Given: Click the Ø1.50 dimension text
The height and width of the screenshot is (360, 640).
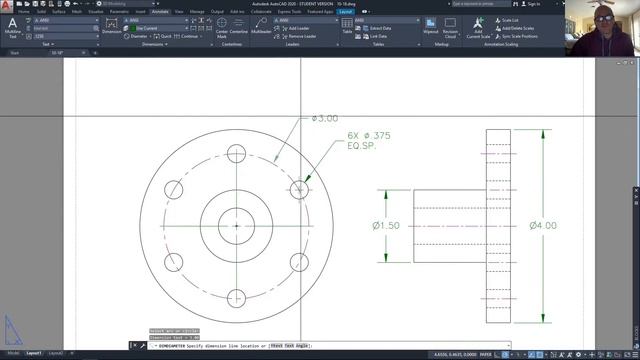Looking at the screenshot, I should point(386,225).
